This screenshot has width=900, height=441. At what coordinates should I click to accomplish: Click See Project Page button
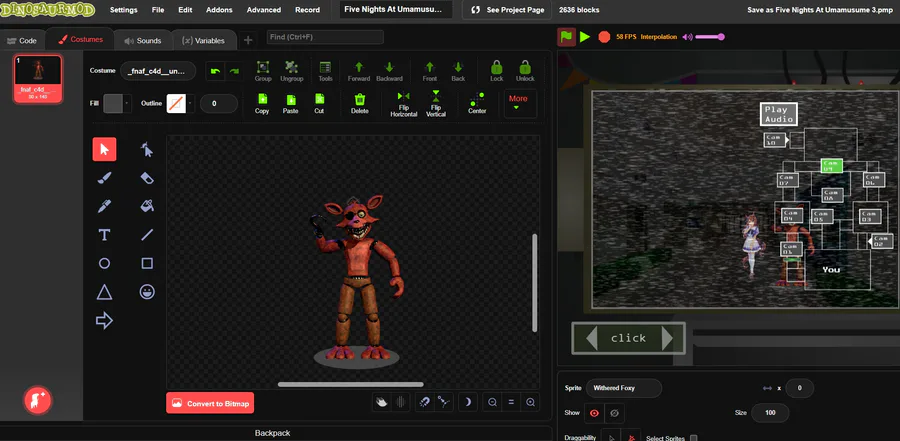tap(507, 10)
